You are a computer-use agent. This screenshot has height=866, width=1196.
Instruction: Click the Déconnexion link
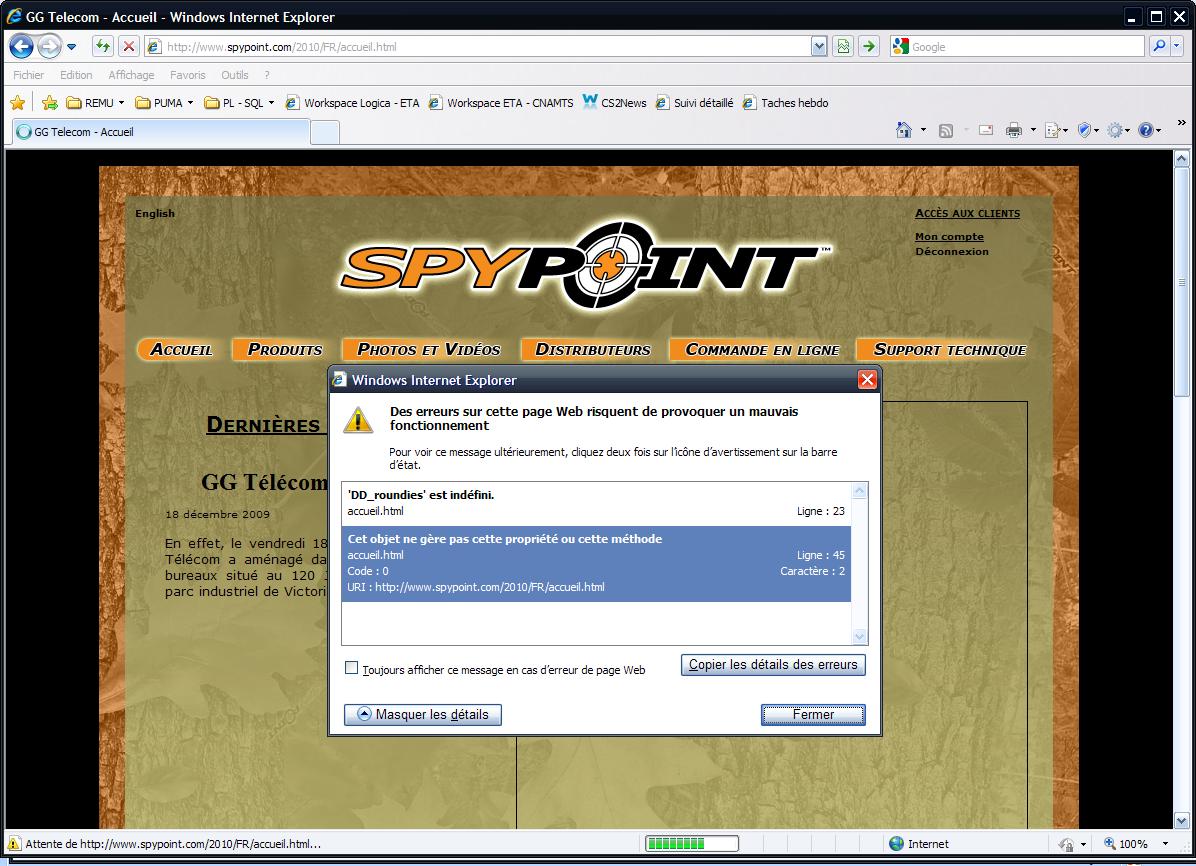tap(952, 251)
